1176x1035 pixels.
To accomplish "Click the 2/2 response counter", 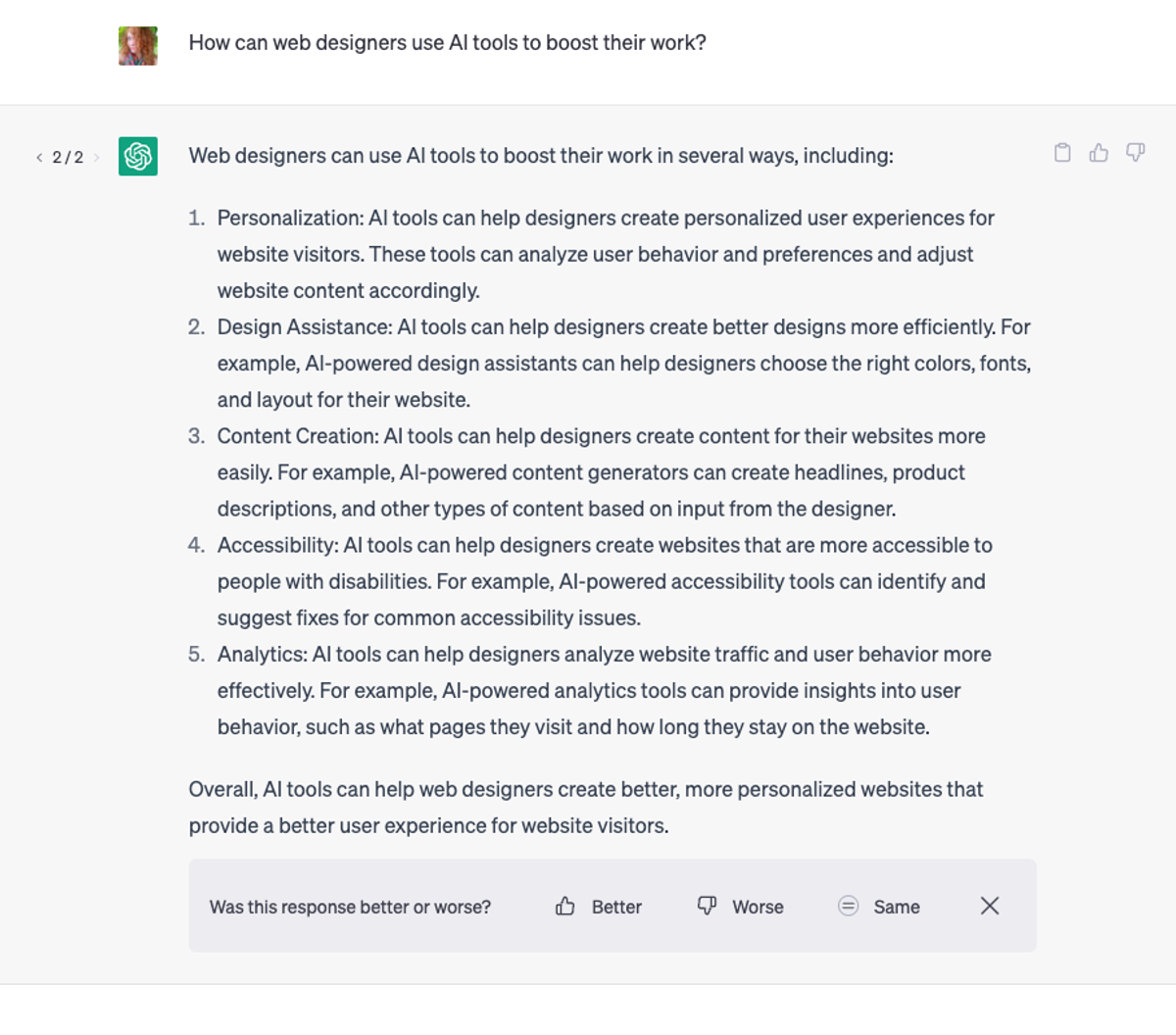I will [x=68, y=158].
